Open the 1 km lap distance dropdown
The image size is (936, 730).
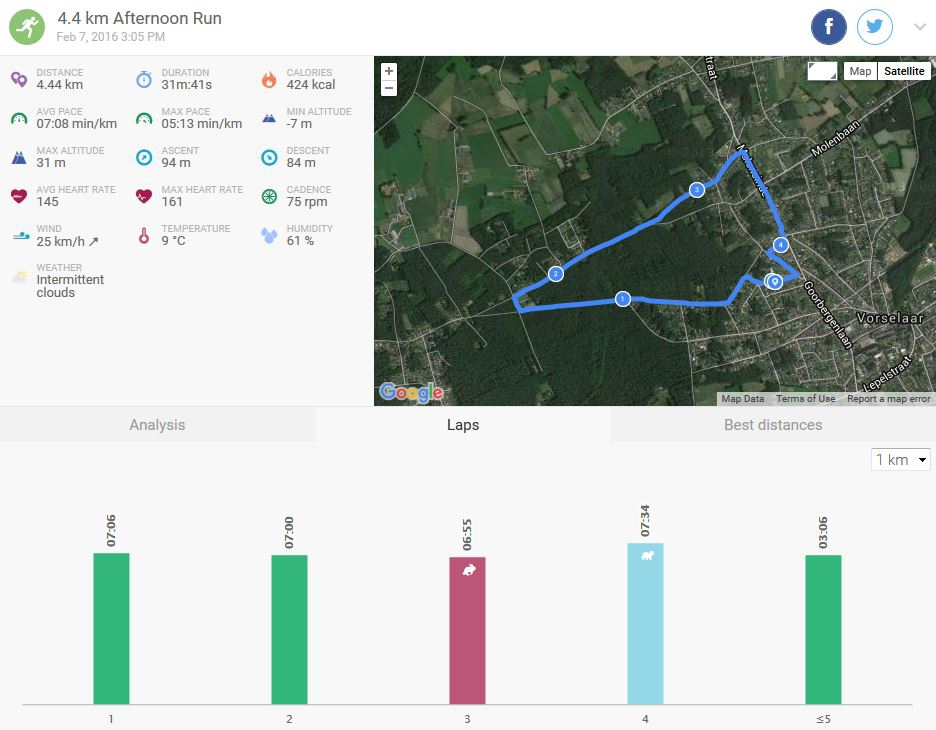(x=901, y=460)
